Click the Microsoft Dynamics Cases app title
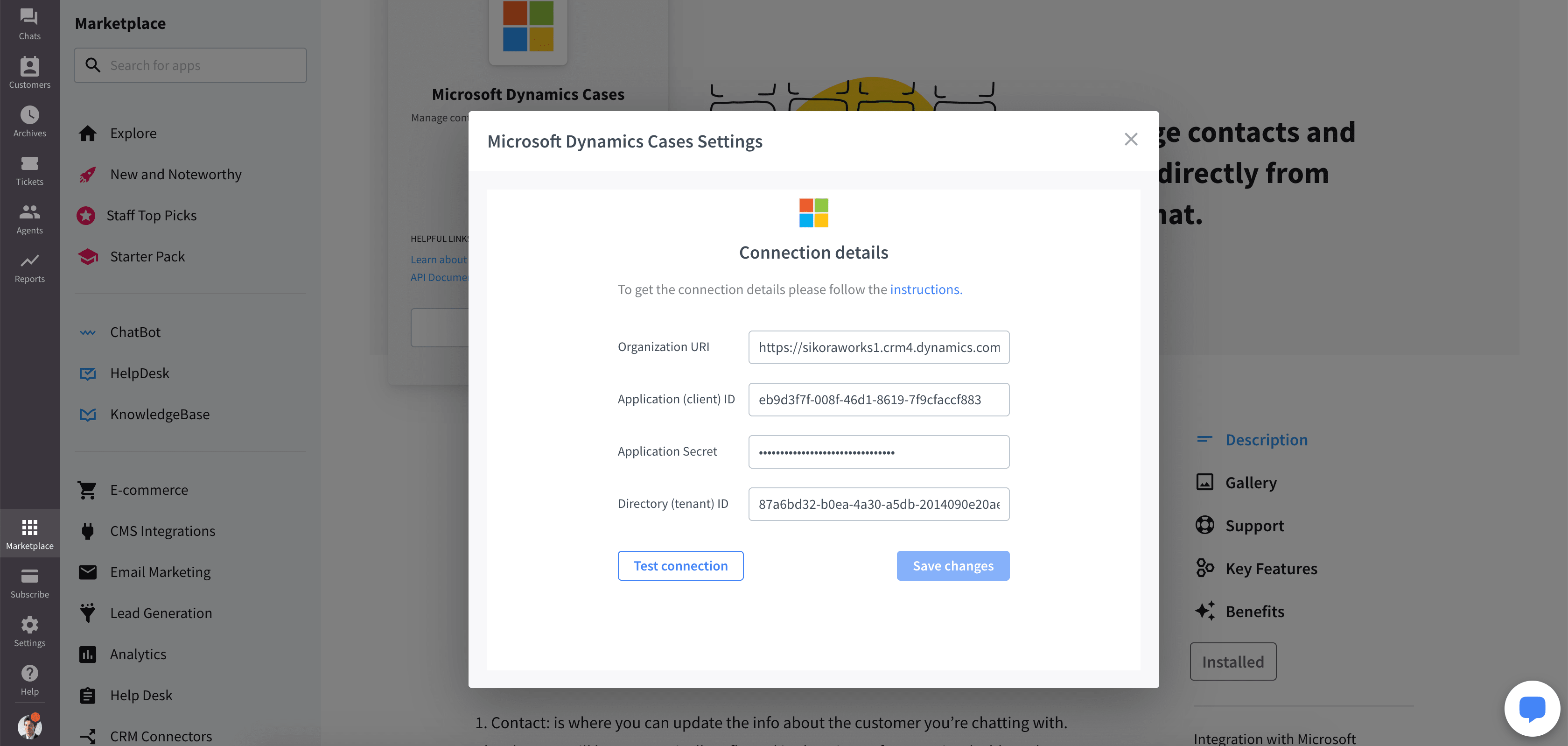 pos(528,94)
